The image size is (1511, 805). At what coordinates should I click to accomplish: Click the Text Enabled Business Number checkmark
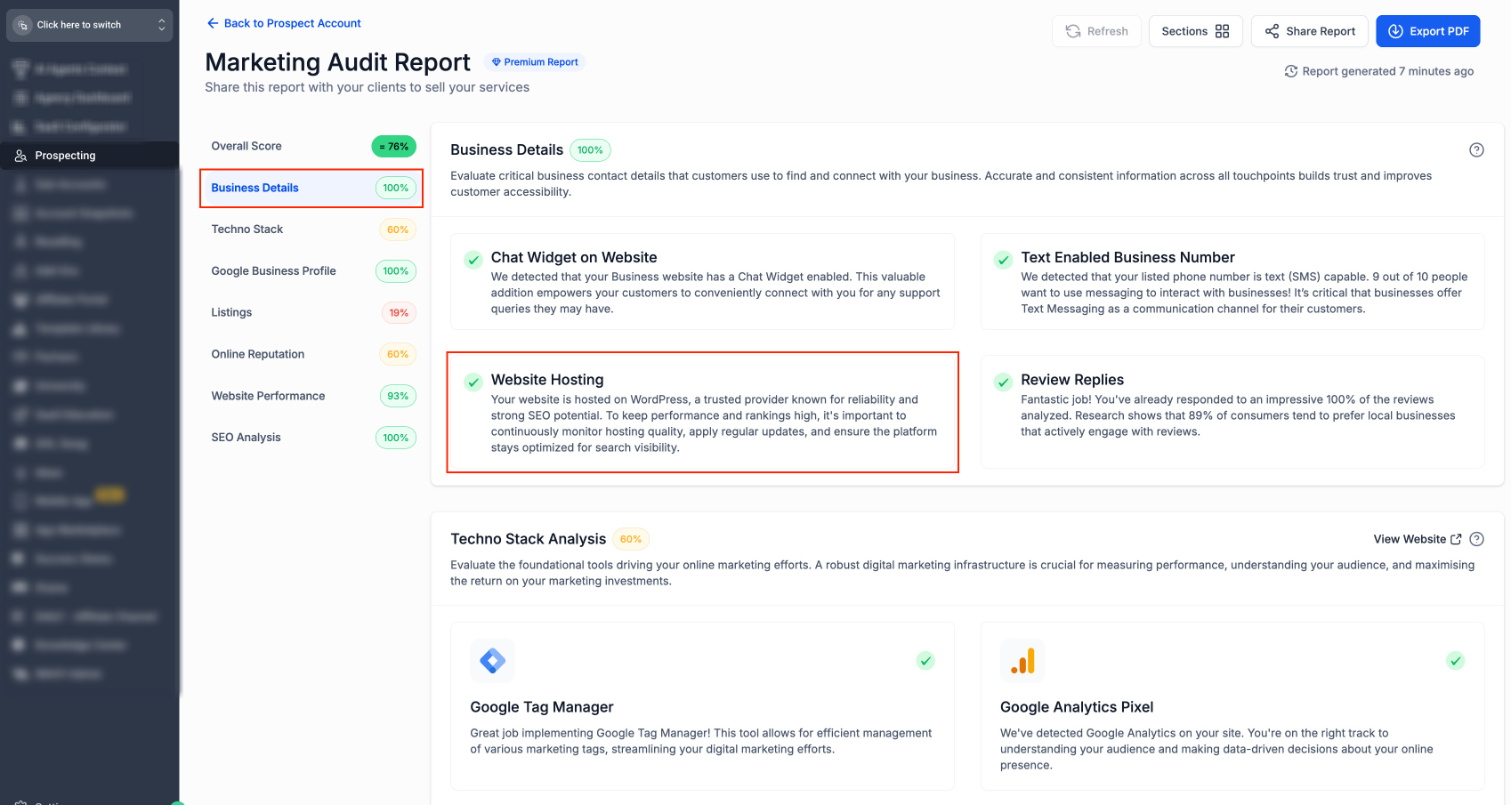click(x=1002, y=260)
